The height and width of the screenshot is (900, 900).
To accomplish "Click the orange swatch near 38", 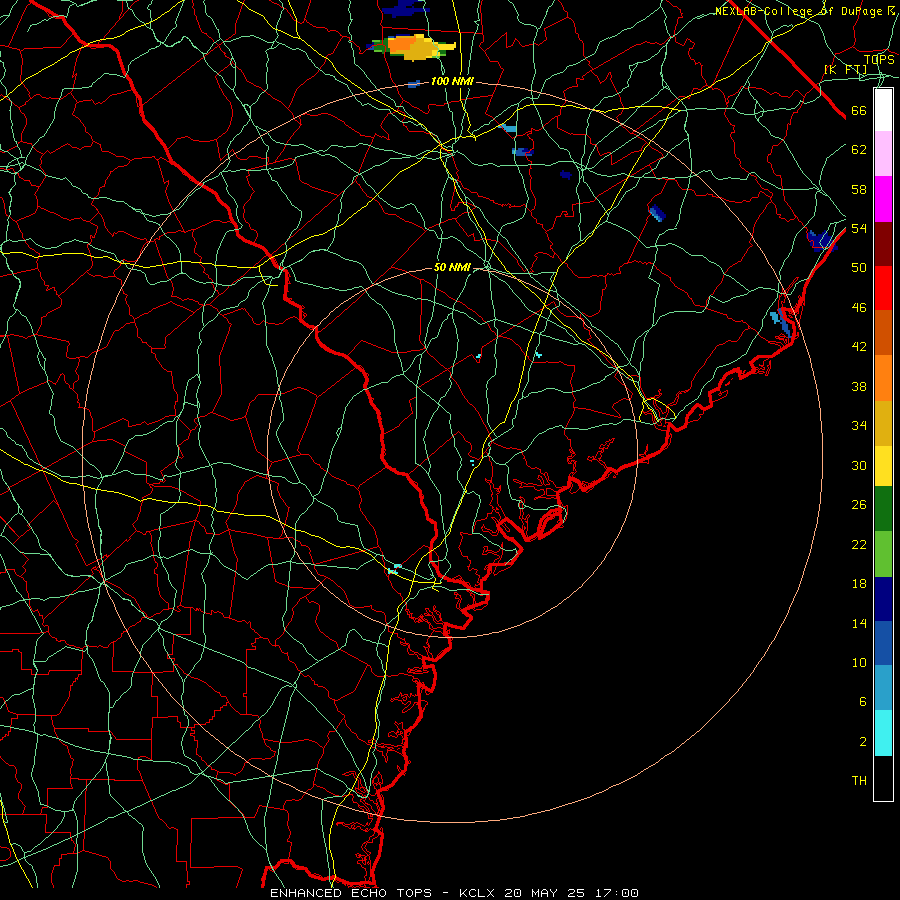I will (x=883, y=378).
